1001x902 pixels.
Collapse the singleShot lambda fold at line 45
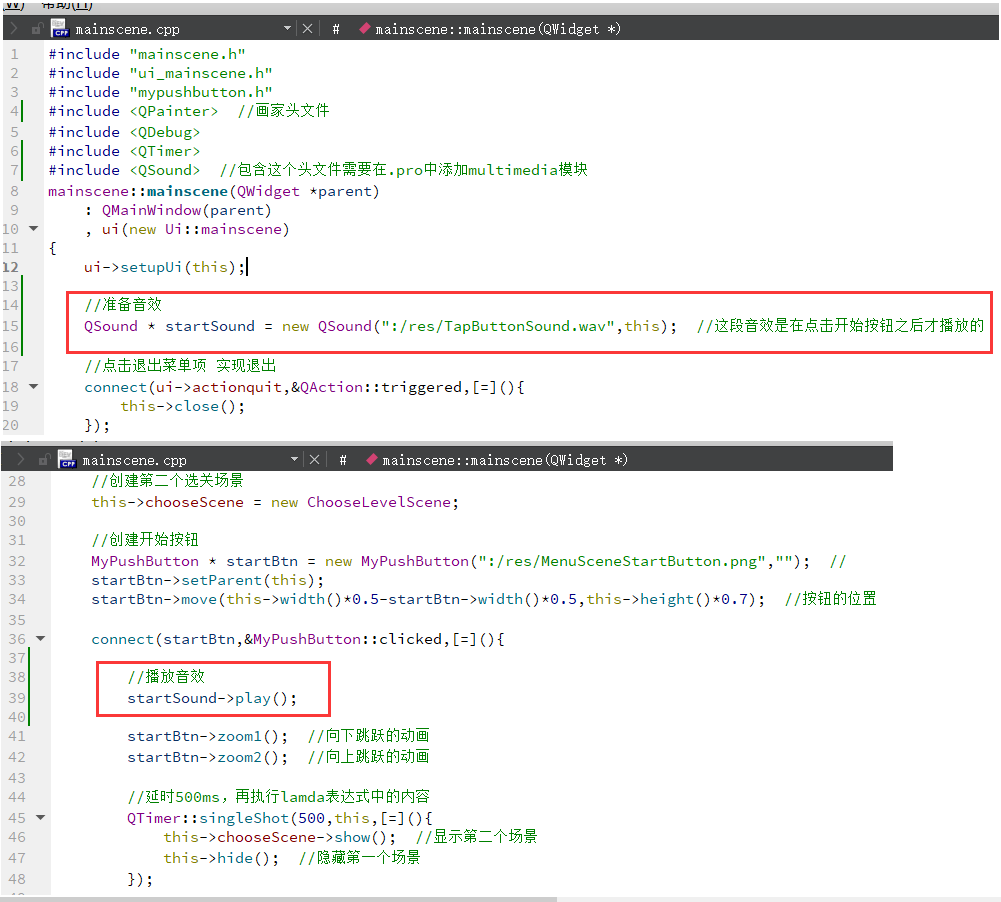tap(40, 817)
